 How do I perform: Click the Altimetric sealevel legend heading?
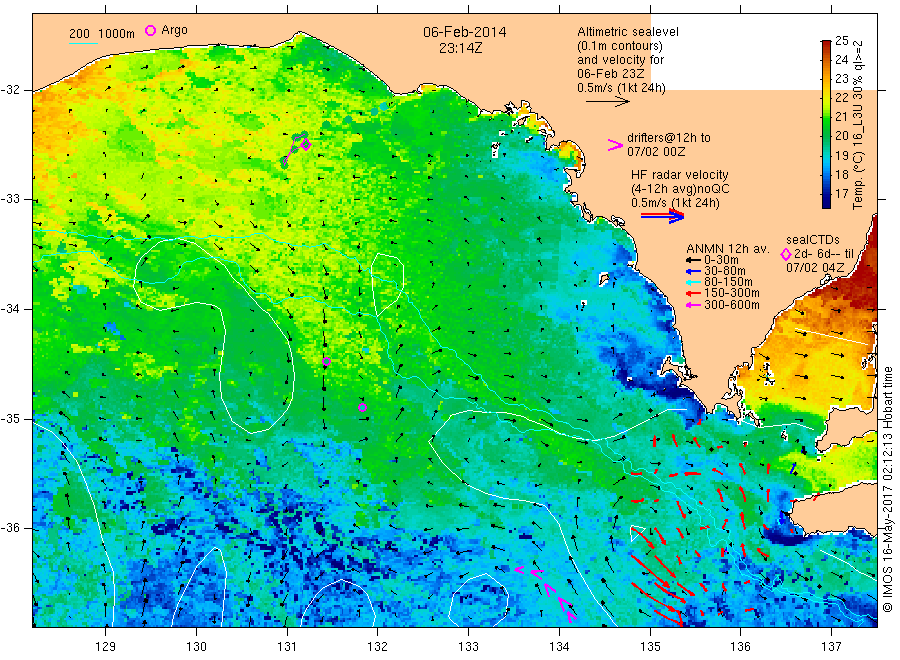coord(628,32)
